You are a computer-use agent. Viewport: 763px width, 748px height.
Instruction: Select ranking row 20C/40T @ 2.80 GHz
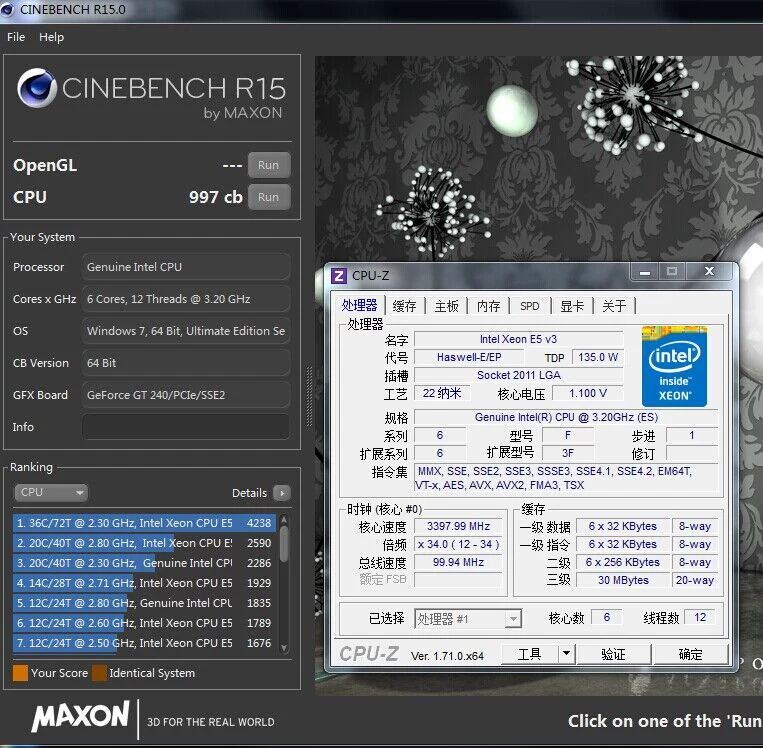pos(144,543)
